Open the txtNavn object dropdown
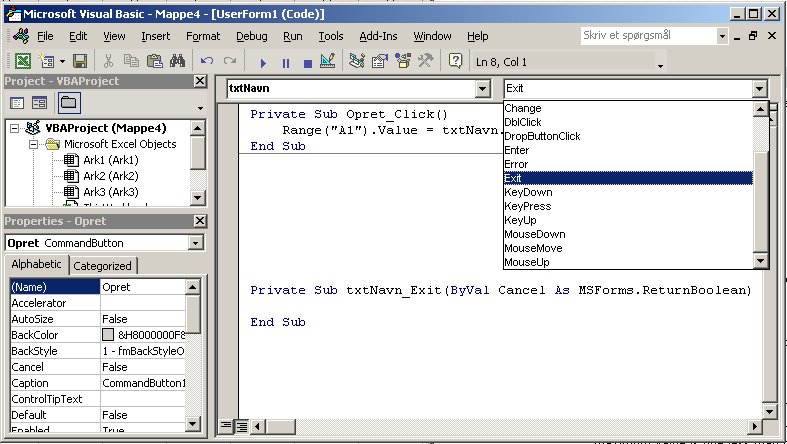This screenshot has height=444, width=787. point(483,88)
